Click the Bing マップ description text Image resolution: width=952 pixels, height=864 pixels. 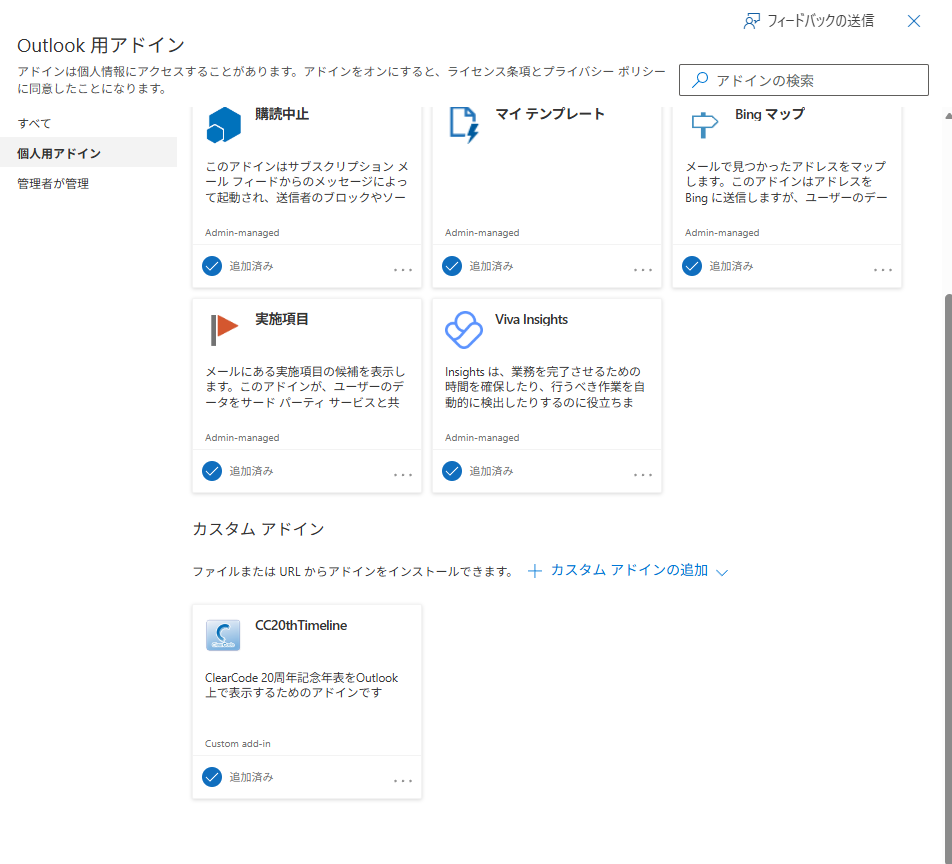[x=786, y=182]
